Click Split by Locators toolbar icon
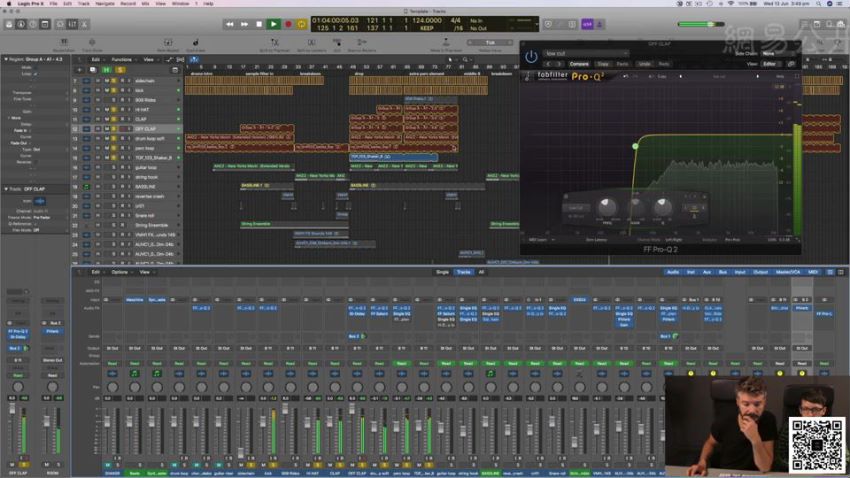850x478 pixels. [311, 44]
